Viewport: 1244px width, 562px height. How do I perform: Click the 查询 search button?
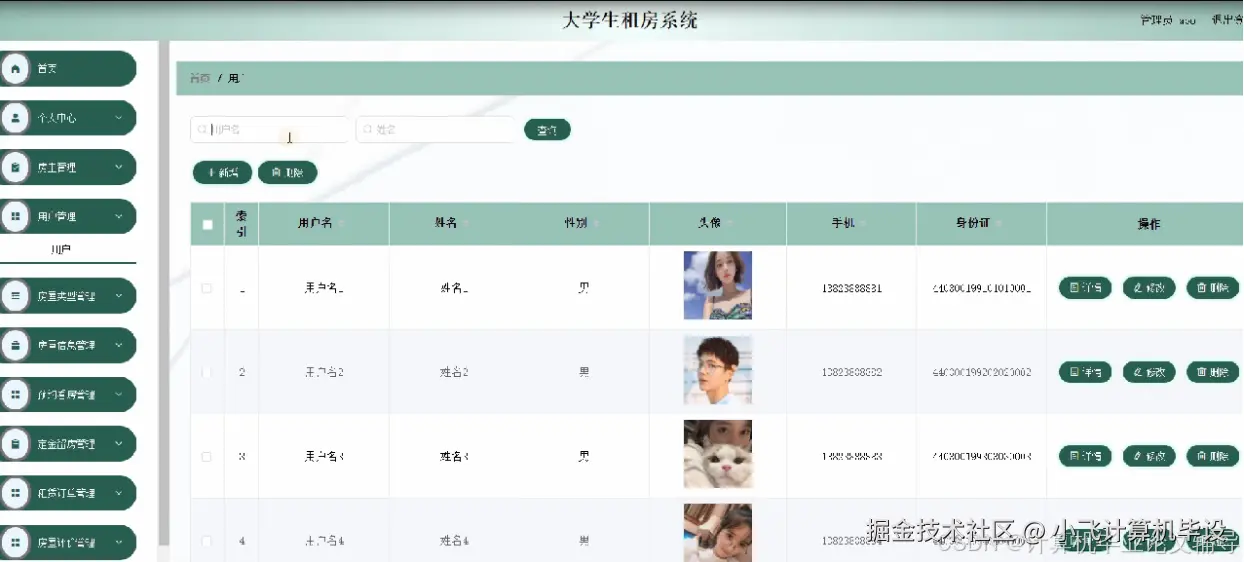(547, 130)
